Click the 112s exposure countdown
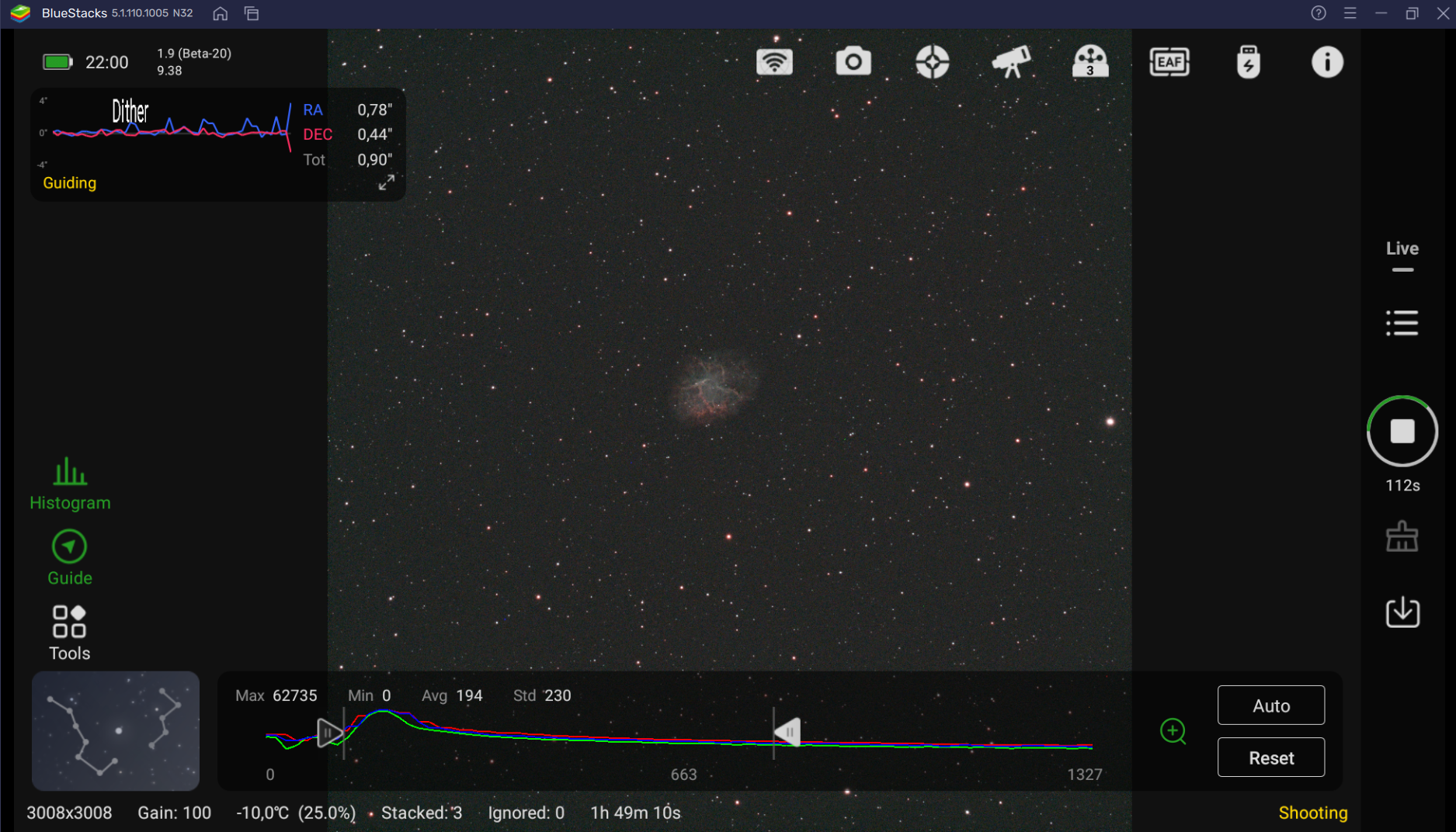The width and height of the screenshot is (1456, 832). (x=1402, y=486)
